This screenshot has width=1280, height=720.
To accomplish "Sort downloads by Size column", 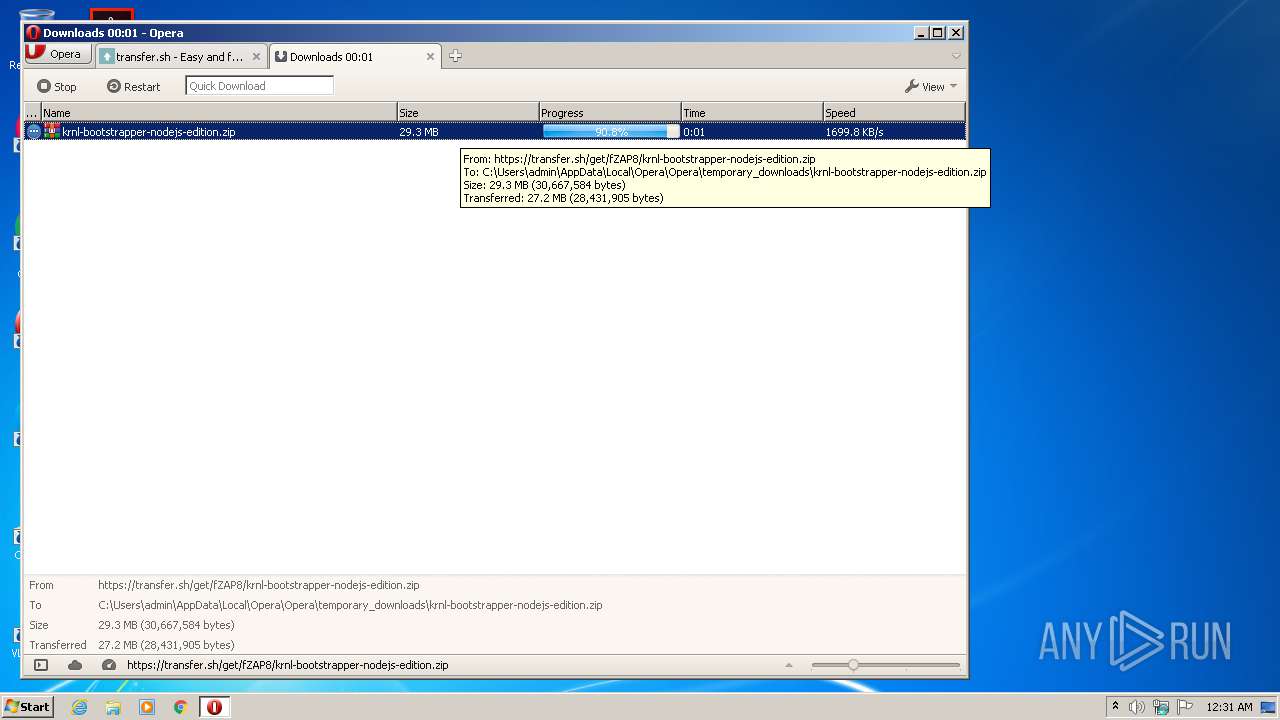I will pos(468,113).
